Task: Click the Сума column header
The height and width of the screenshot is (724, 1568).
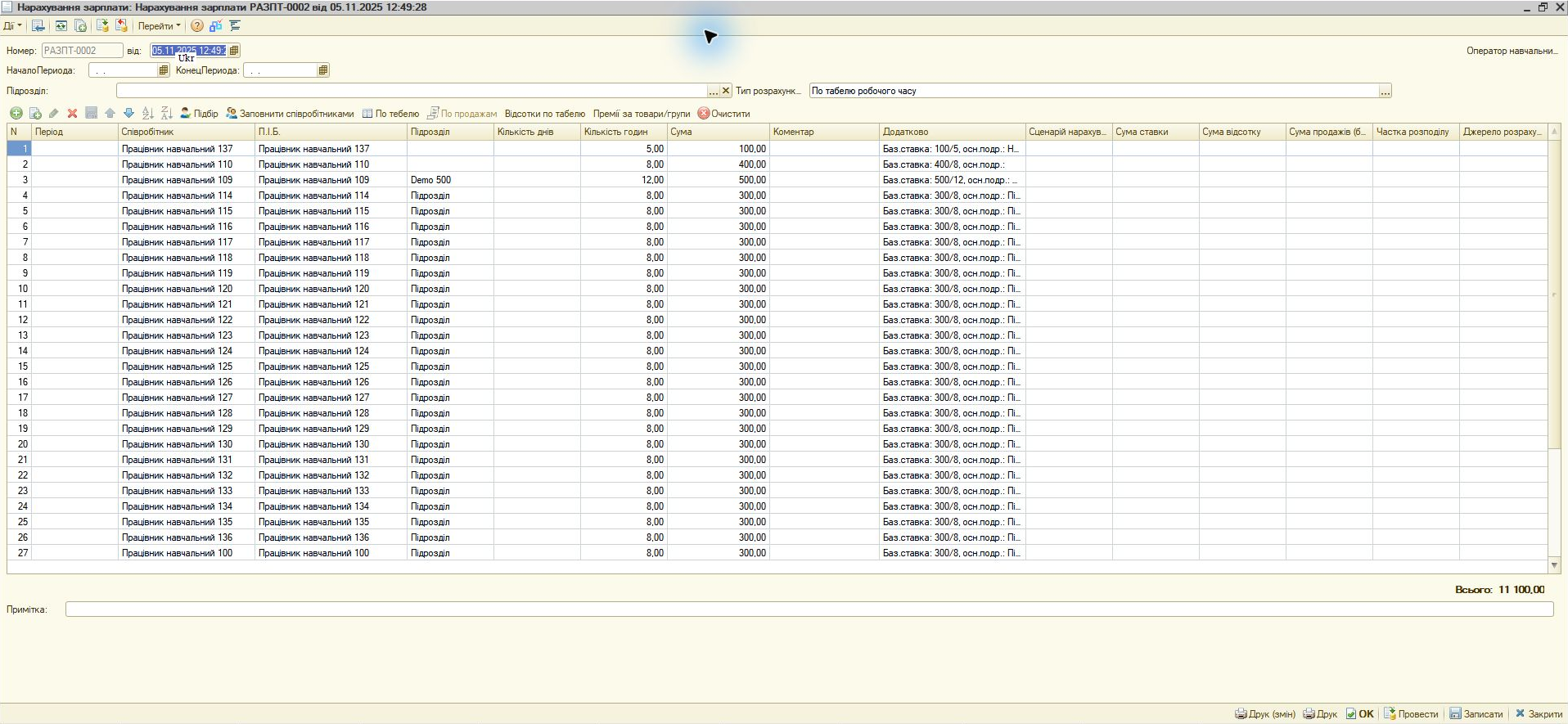Action: pos(719,132)
